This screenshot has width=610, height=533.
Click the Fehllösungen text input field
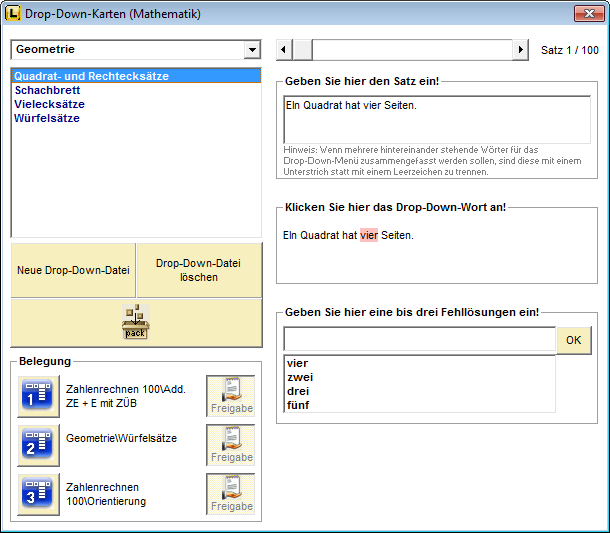coord(419,340)
